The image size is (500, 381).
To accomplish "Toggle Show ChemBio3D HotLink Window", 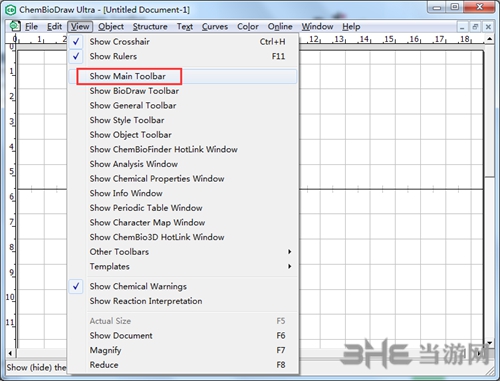I will pyautogui.click(x=183, y=238).
